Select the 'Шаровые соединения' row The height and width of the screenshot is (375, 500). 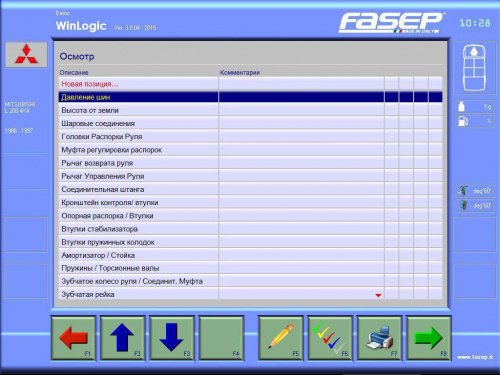click(251, 123)
